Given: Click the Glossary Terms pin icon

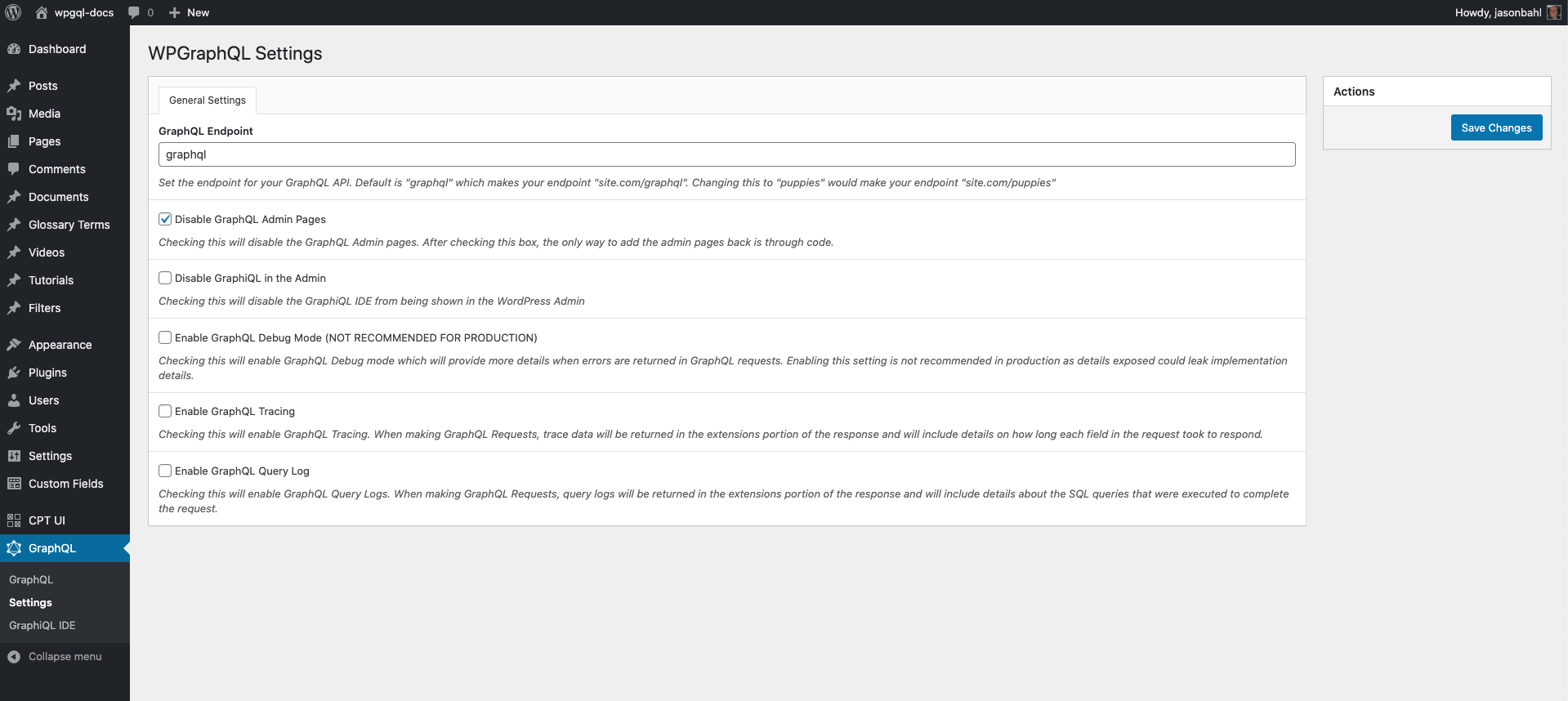Looking at the screenshot, I should [x=14, y=225].
